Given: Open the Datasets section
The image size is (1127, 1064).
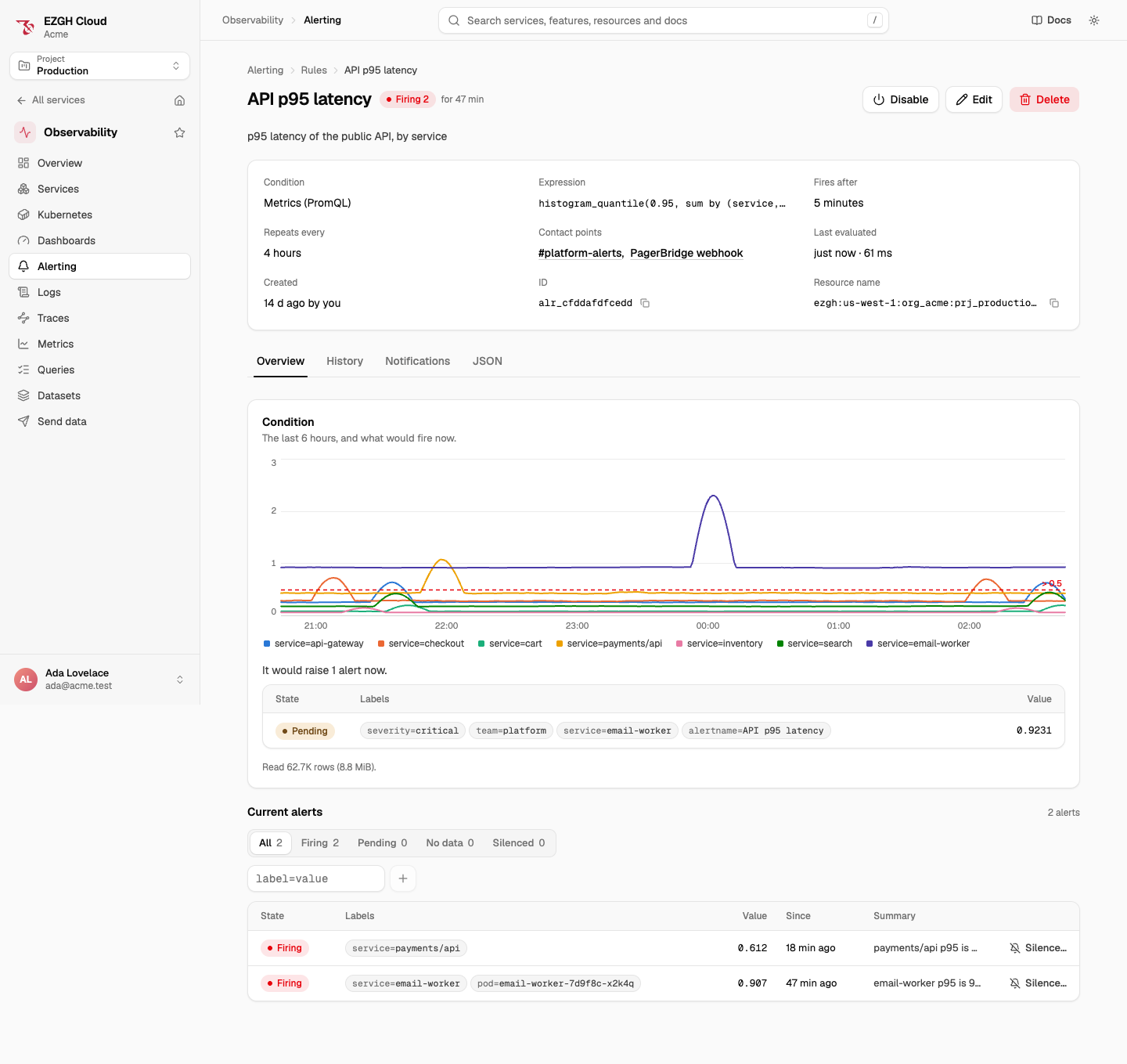Looking at the screenshot, I should point(99,395).
